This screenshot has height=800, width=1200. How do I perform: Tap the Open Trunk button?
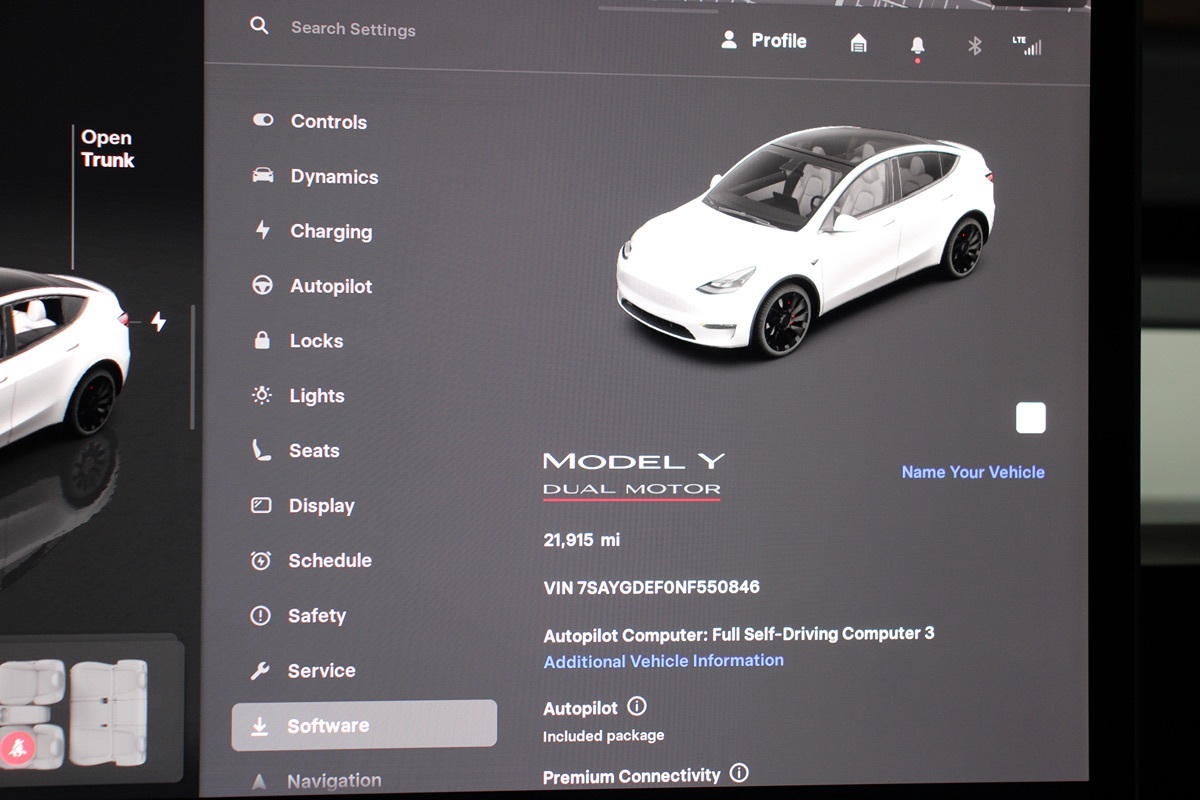coord(107,149)
